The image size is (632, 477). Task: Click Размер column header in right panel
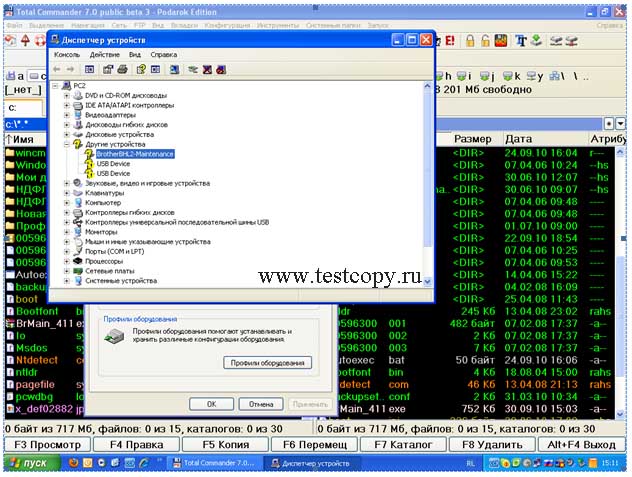472,139
